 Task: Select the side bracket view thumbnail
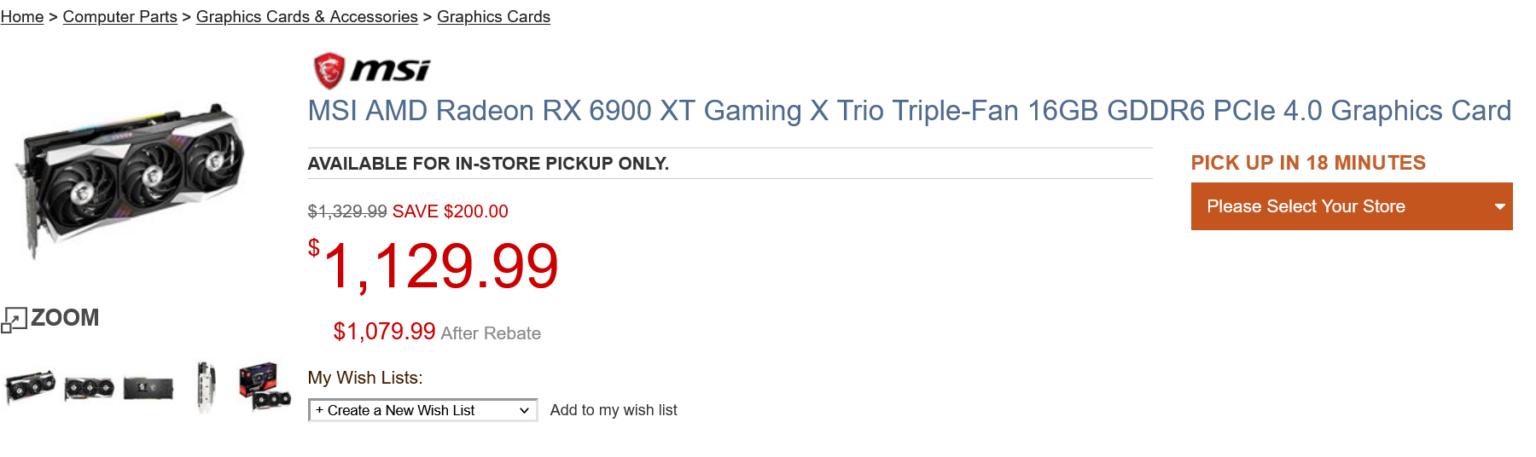206,387
